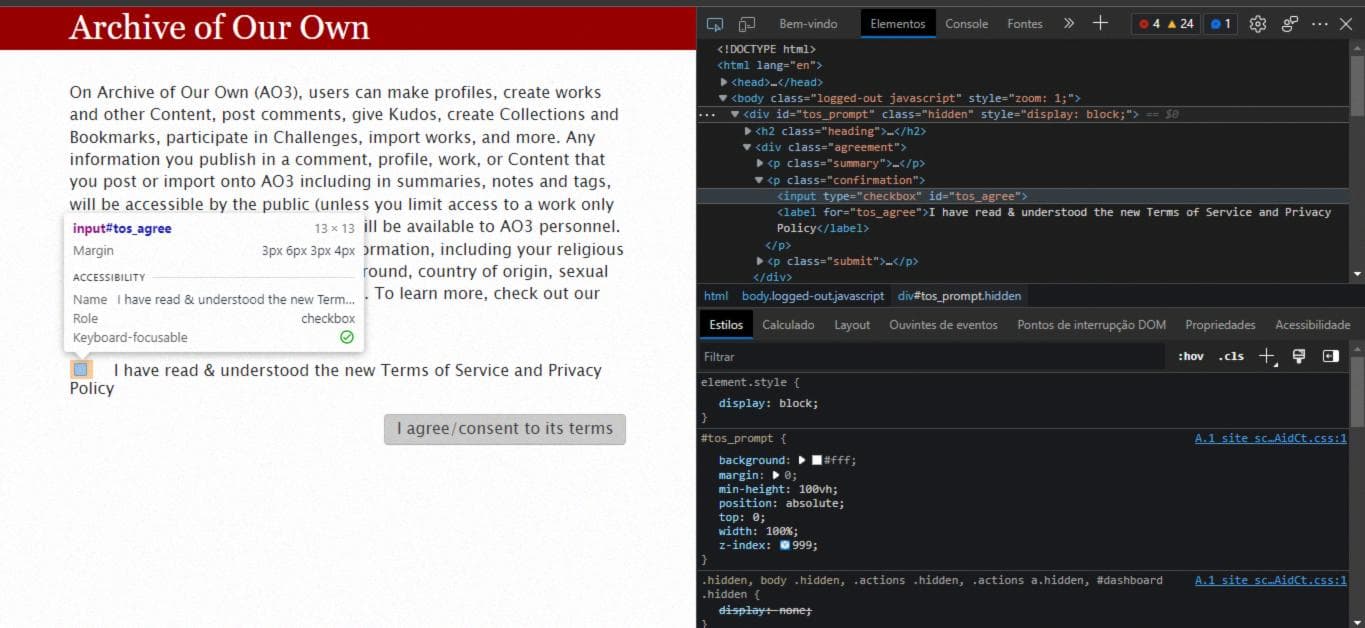Expand the p class="summary" node
The height and width of the screenshot is (628, 1365).
tap(760, 163)
